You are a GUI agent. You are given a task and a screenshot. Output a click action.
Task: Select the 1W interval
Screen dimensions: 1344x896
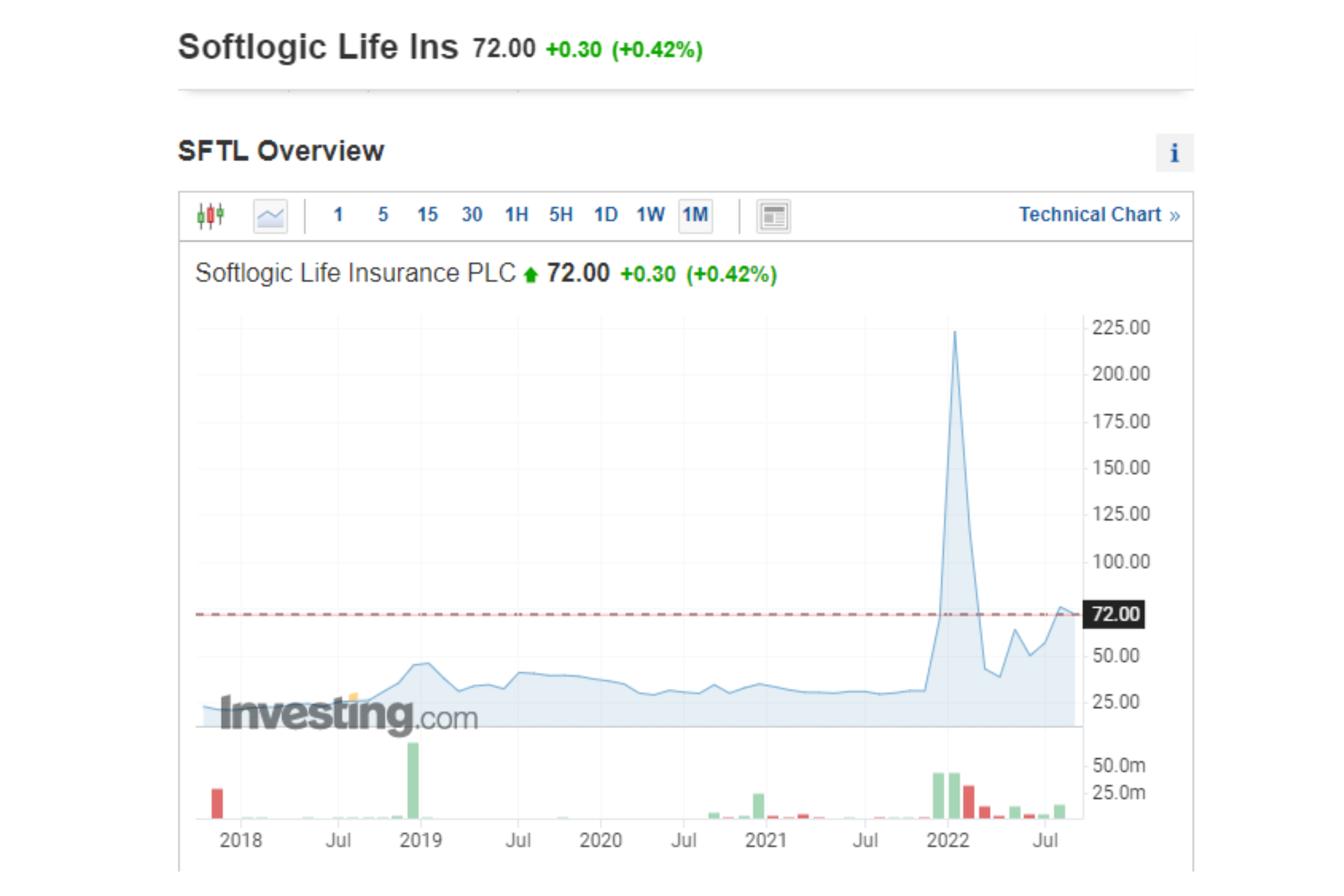pos(650,215)
